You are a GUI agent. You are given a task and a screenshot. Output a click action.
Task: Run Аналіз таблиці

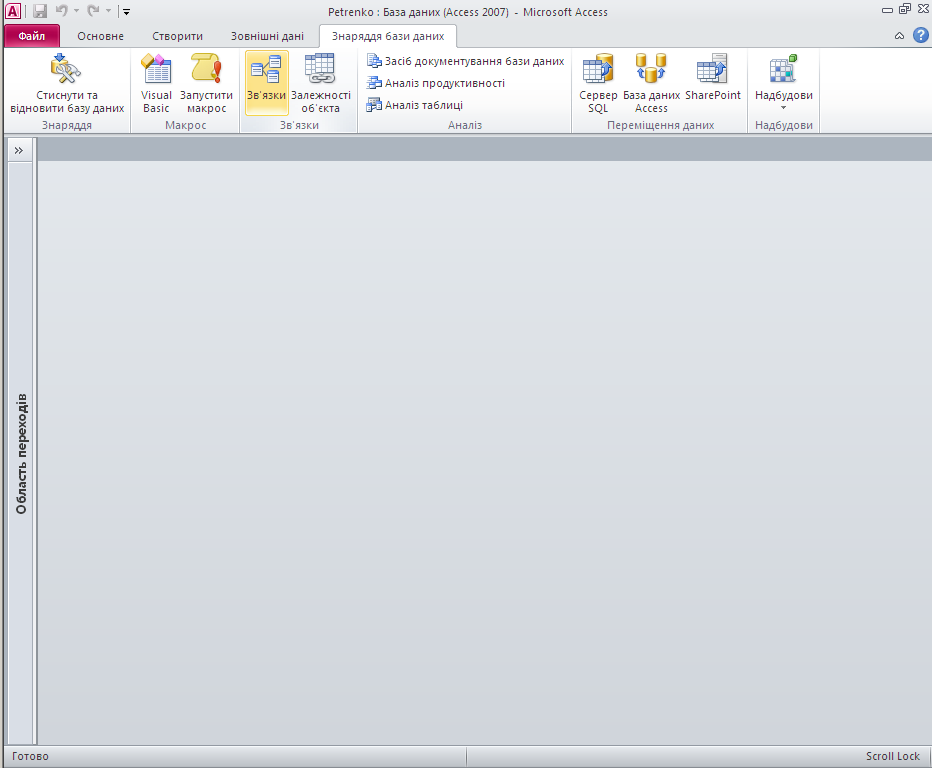415,105
